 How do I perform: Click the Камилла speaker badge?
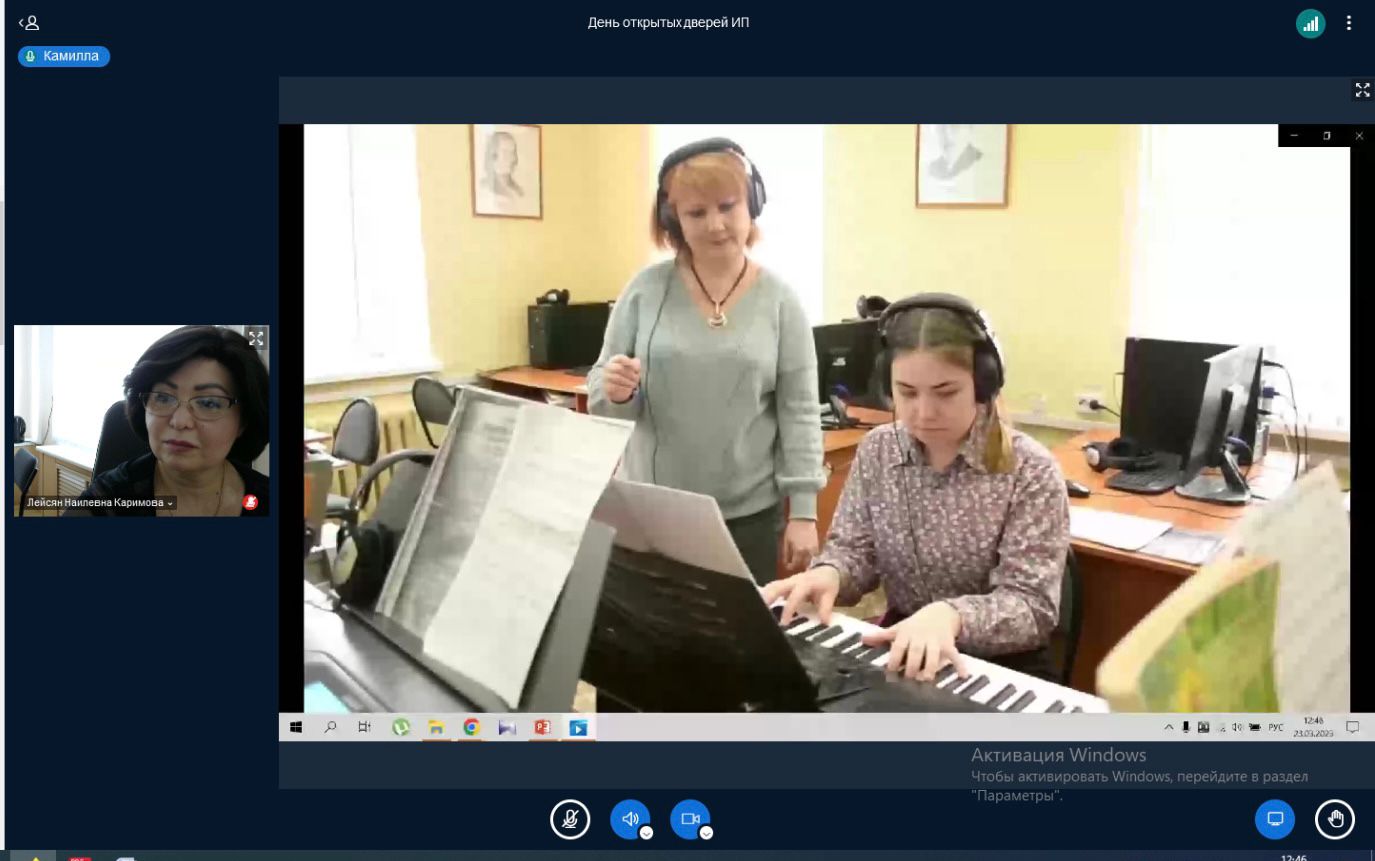(63, 57)
